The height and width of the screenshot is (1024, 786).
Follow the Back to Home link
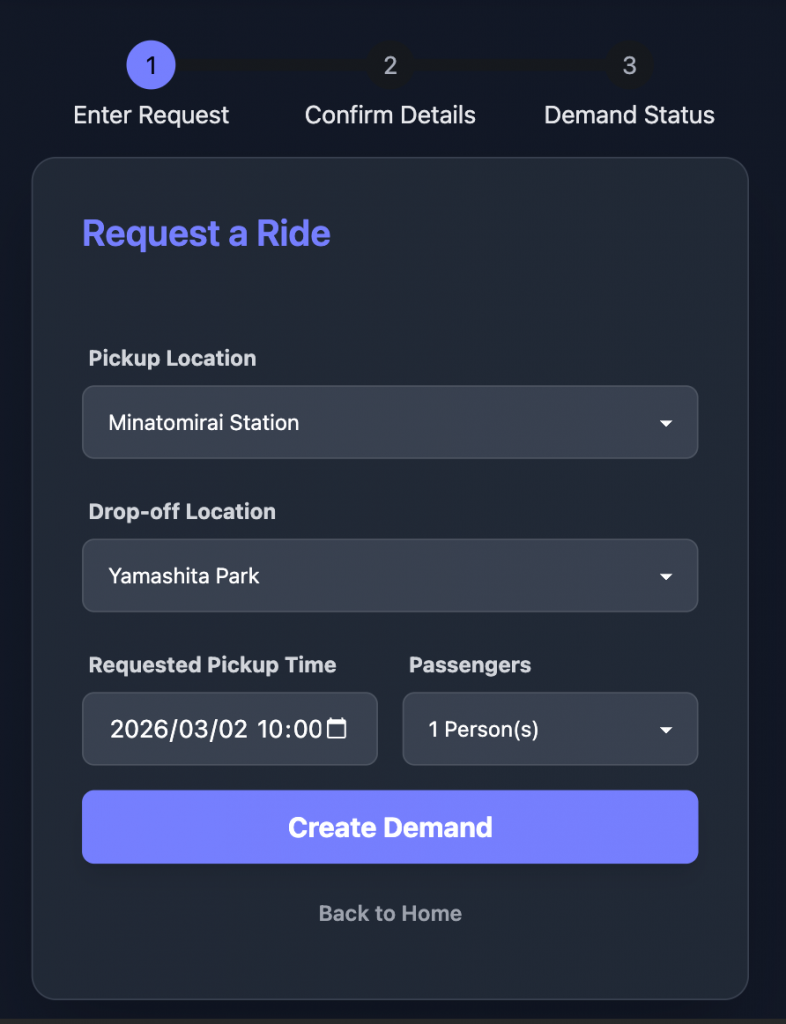pos(390,913)
